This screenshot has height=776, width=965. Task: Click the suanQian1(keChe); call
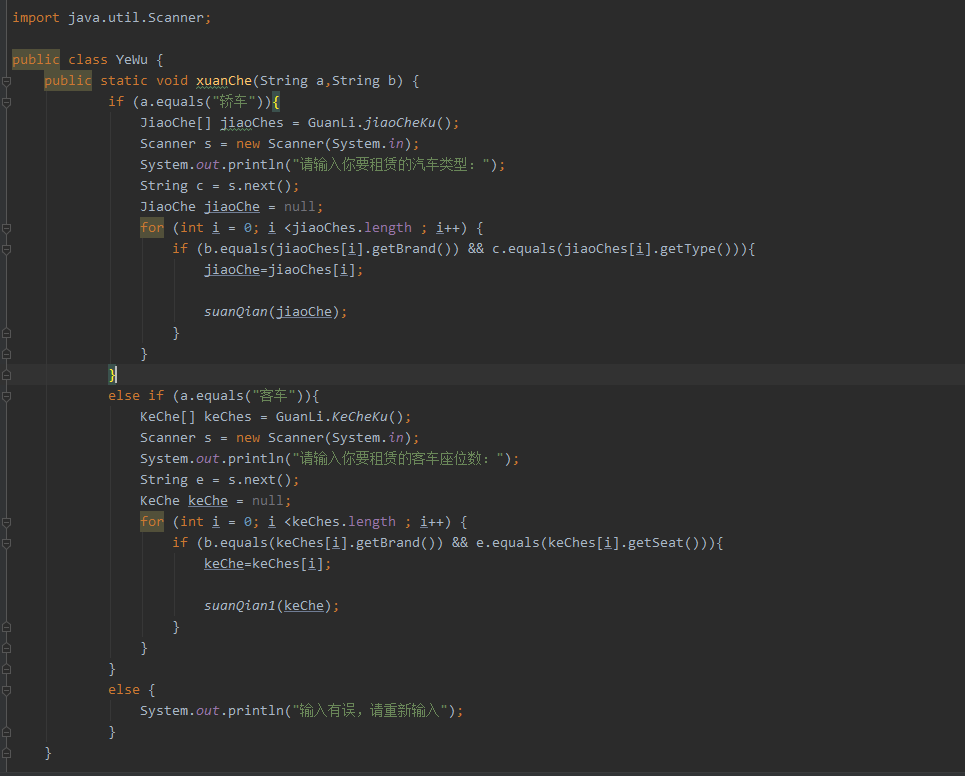[x=271, y=606]
